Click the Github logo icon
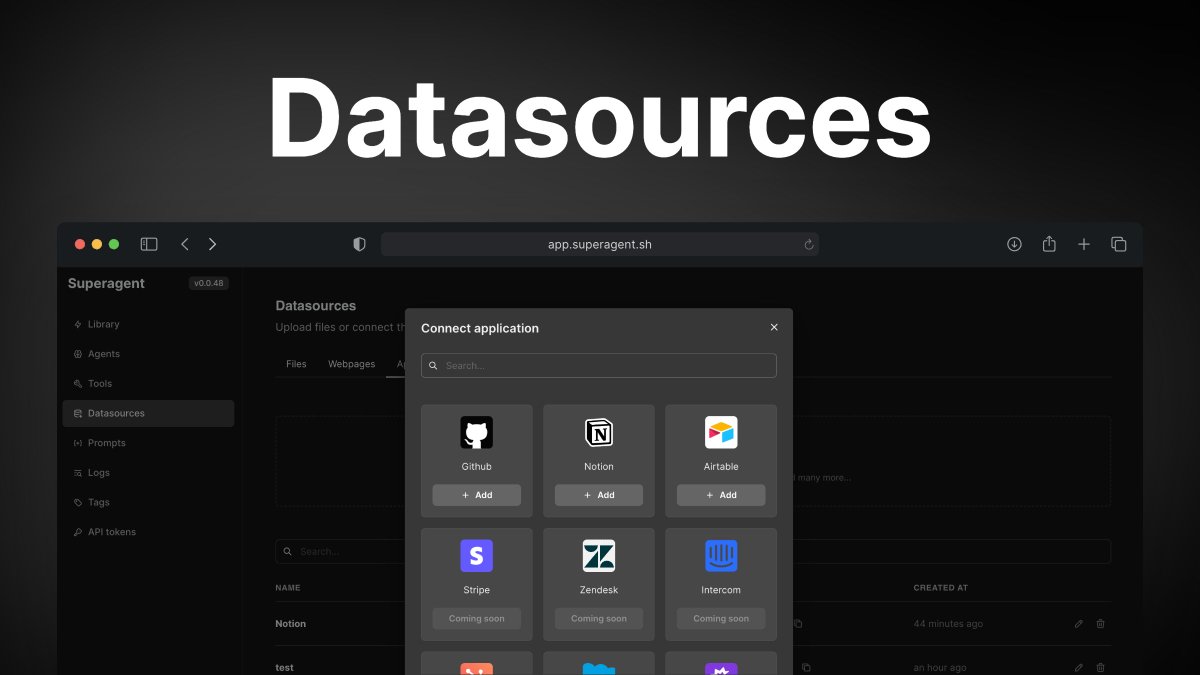 point(477,433)
